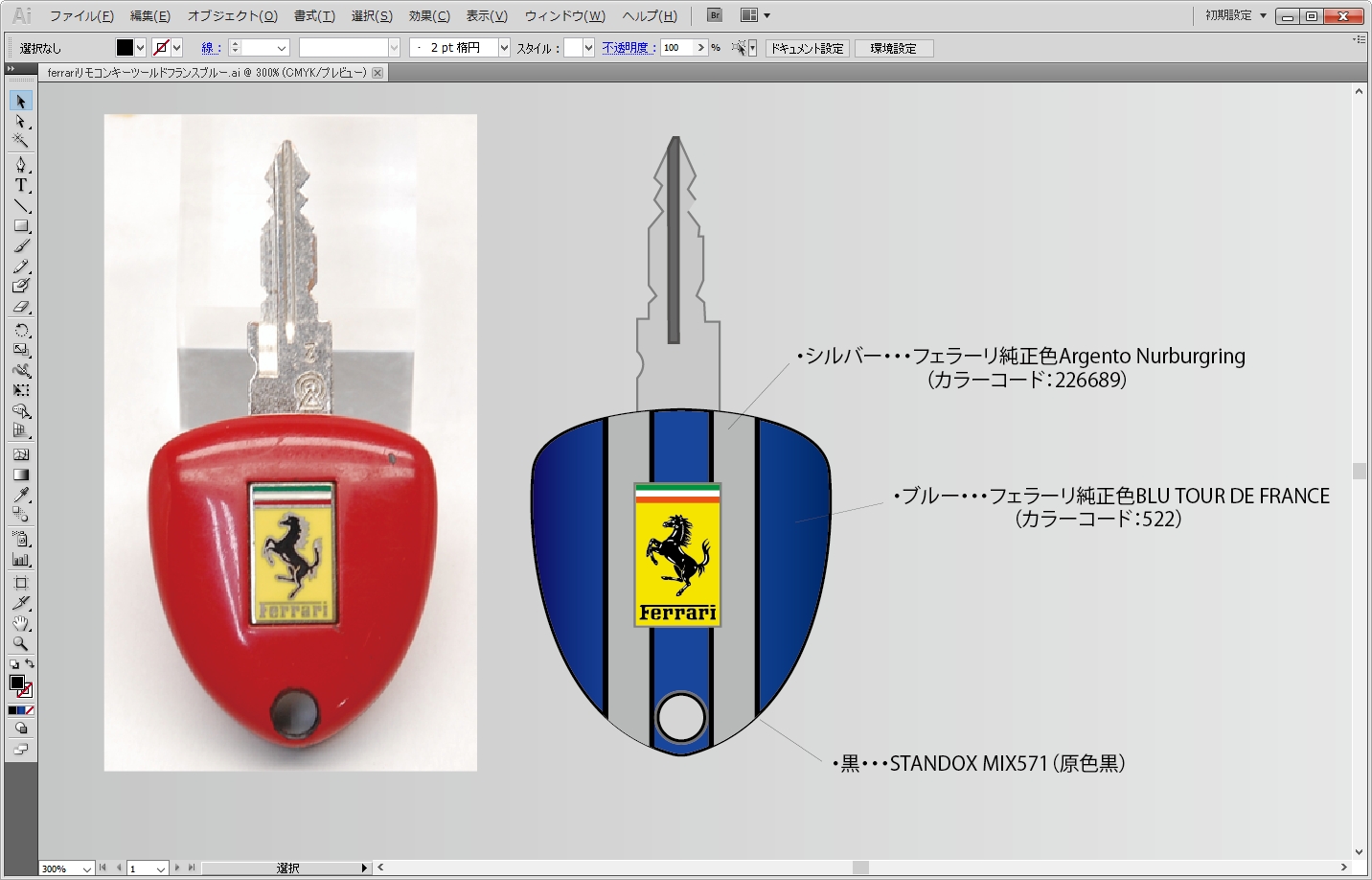
Task: Toggle the drawing mode button
Action: [20, 729]
